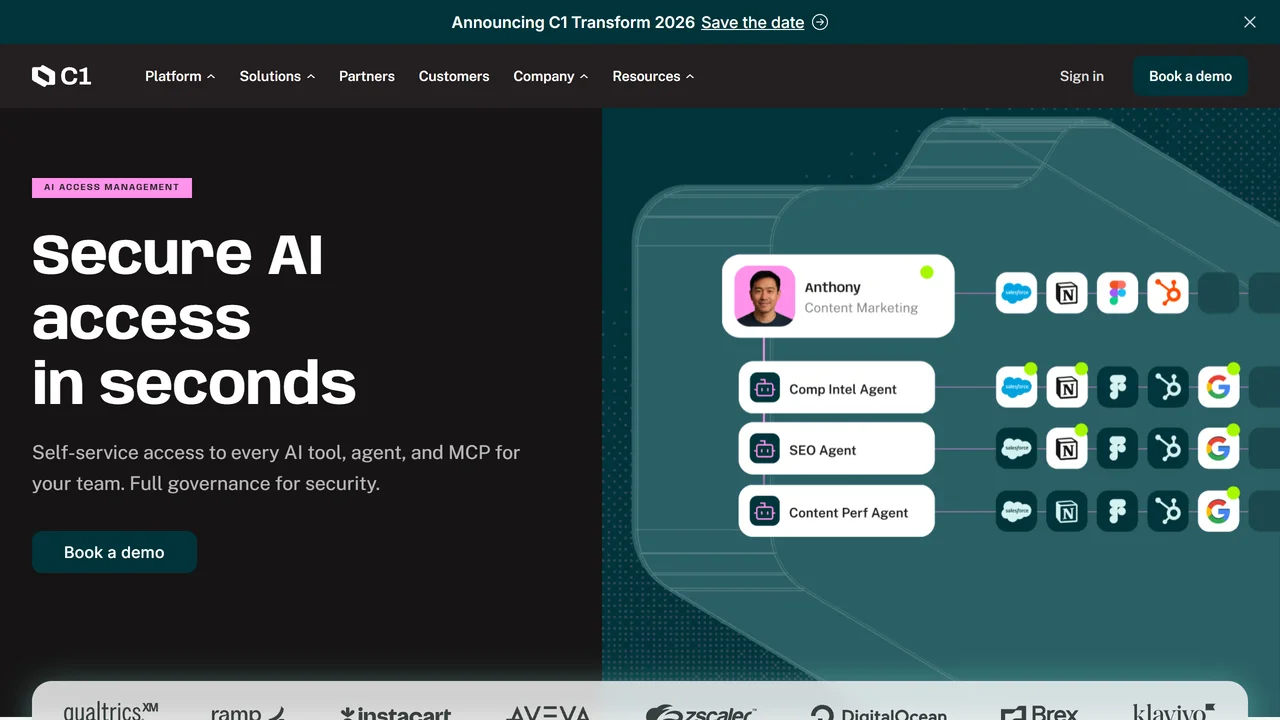
Task: Click the AI ACCESS MANAGEMENT badge
Action: [112, 187]
